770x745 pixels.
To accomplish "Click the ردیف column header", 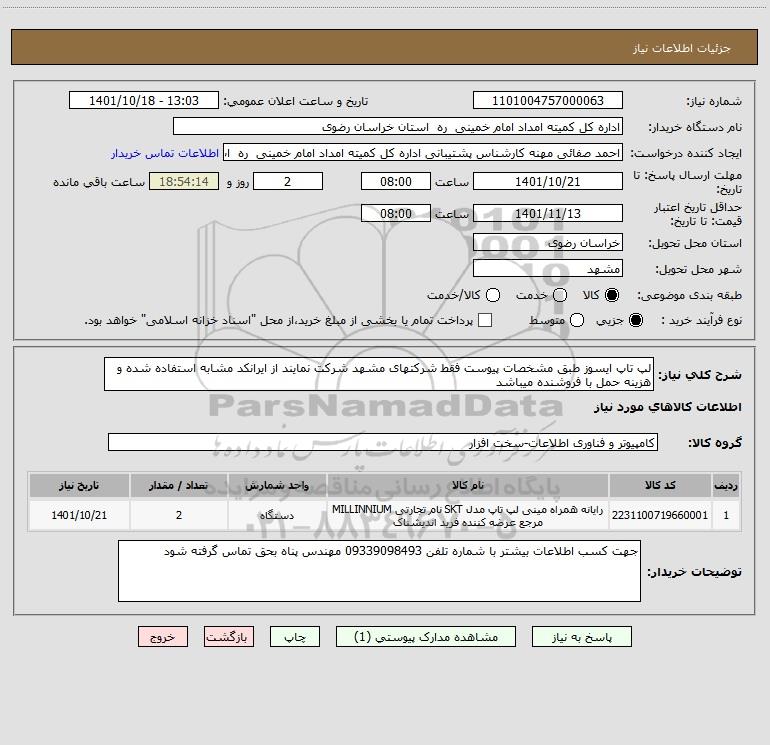I will pyautogui.click(x=726, y=485).
